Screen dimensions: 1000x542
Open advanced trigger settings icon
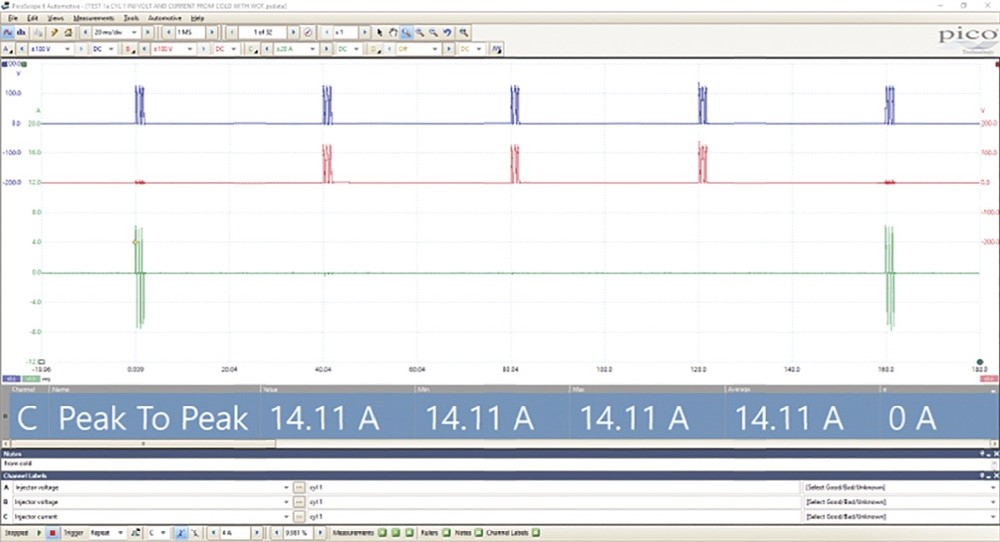(135, 532)
